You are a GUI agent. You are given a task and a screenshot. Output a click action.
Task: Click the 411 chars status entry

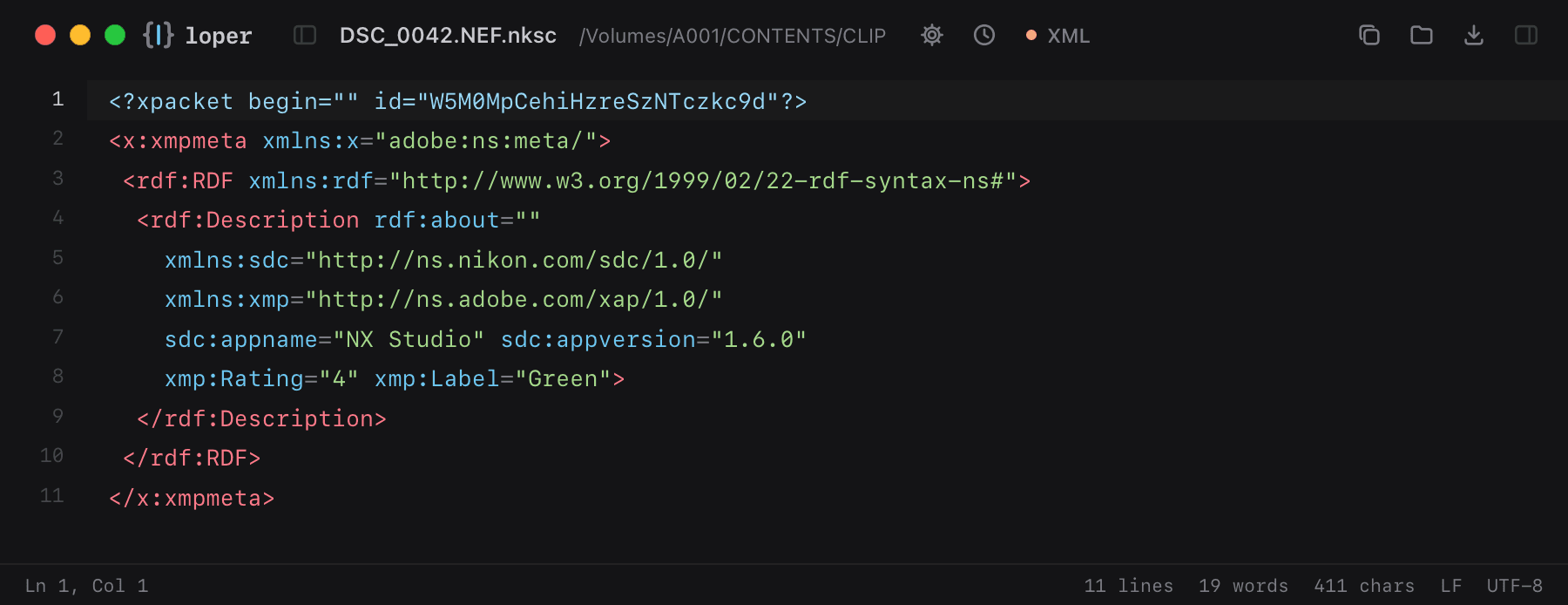[x=1364, y=586]
